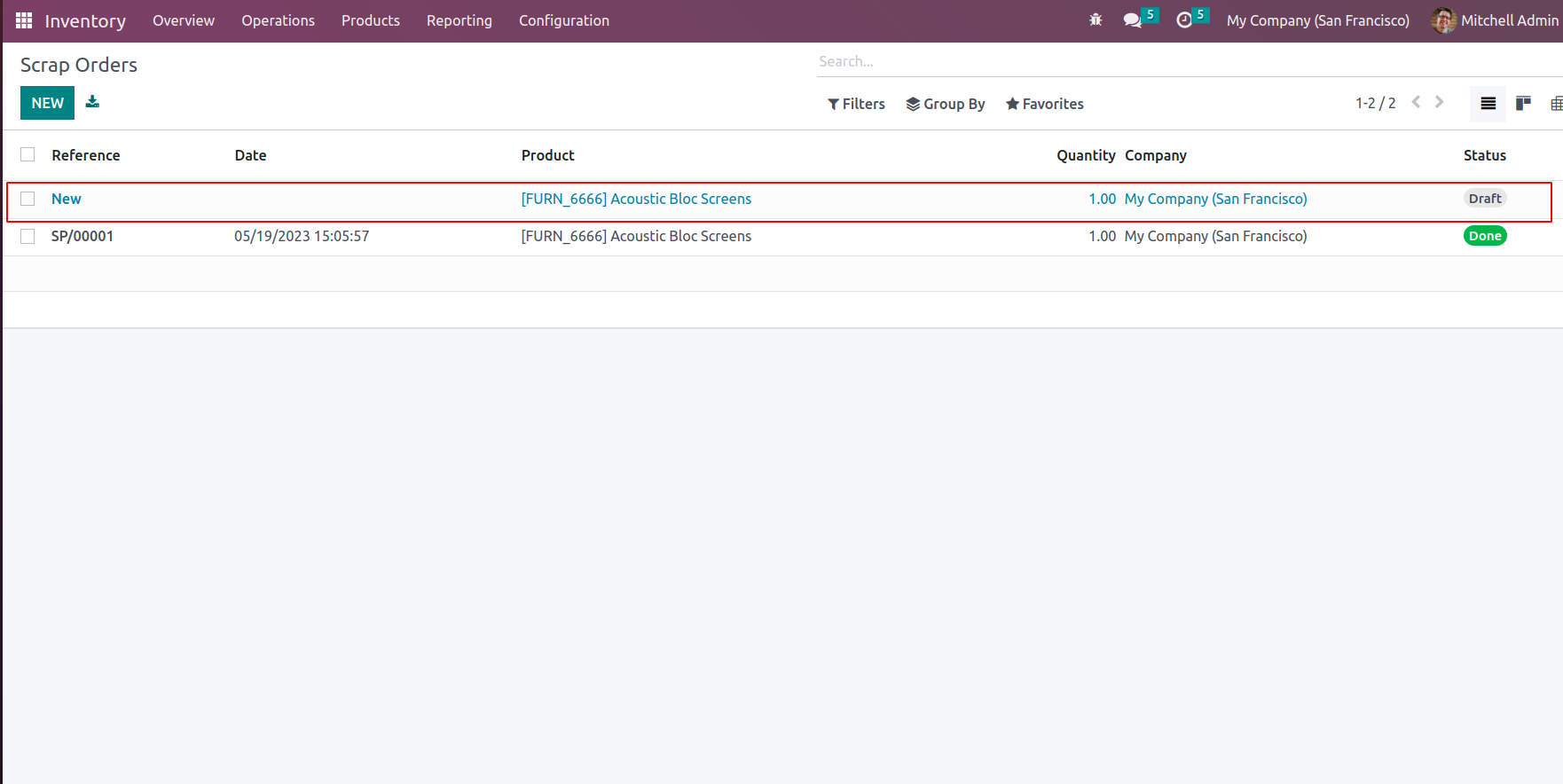The height and width of the screenshot is (784, 1563).
Task: Open the Operations menu
Action: [x=278, y=20]
